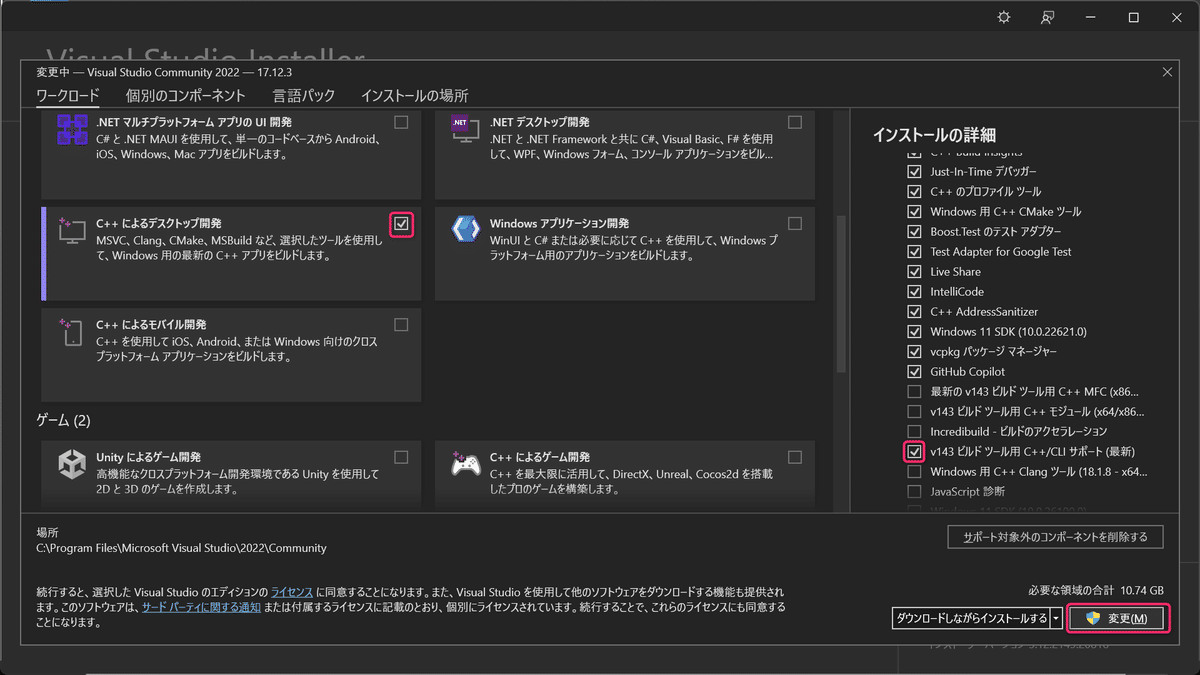Screen dimensions: 1200x675
Task: Click the shield icon on 変更 button
Action: tap(1092, 619)
